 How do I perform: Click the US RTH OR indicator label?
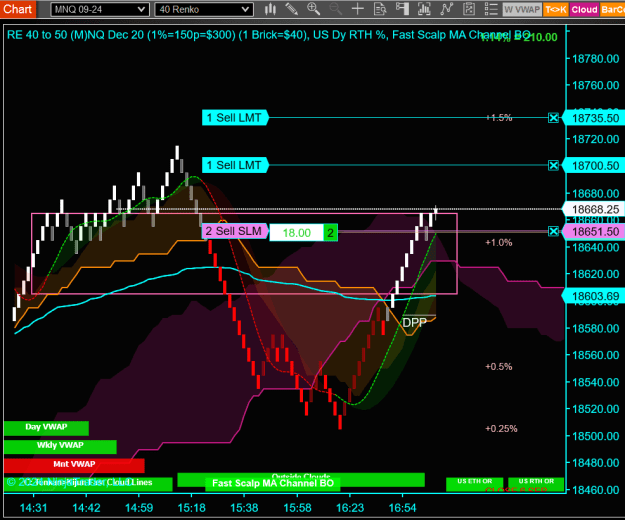[x=536, y=483]
